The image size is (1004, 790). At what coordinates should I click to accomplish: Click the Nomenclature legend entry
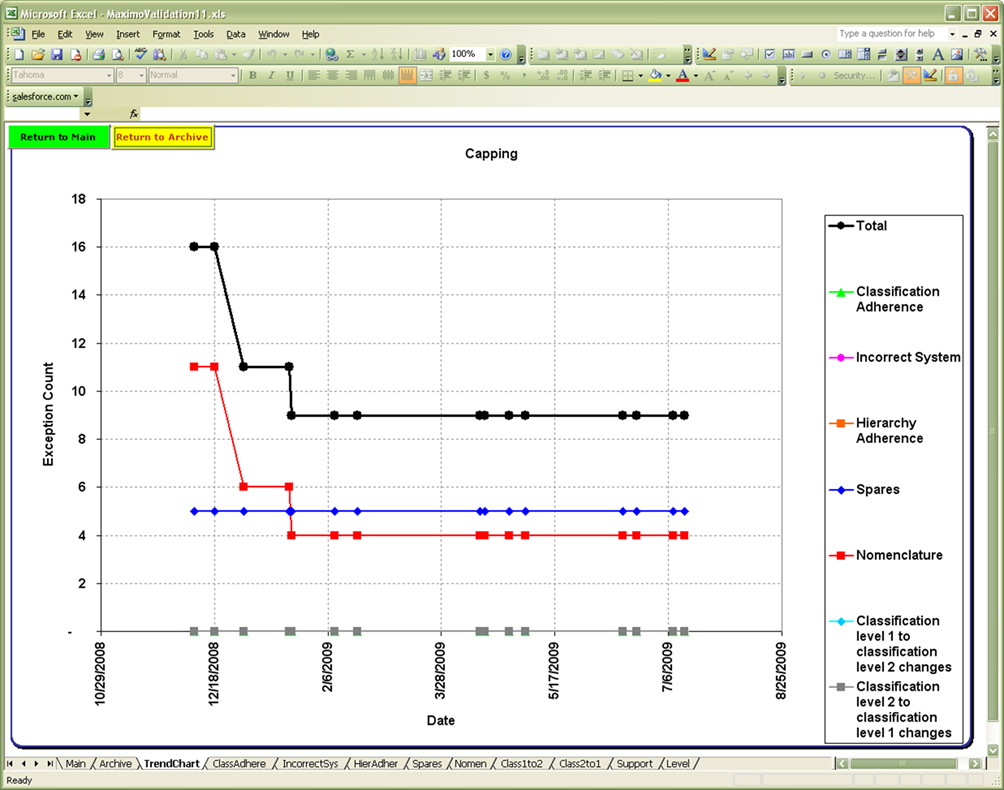(x=886, y=555)
